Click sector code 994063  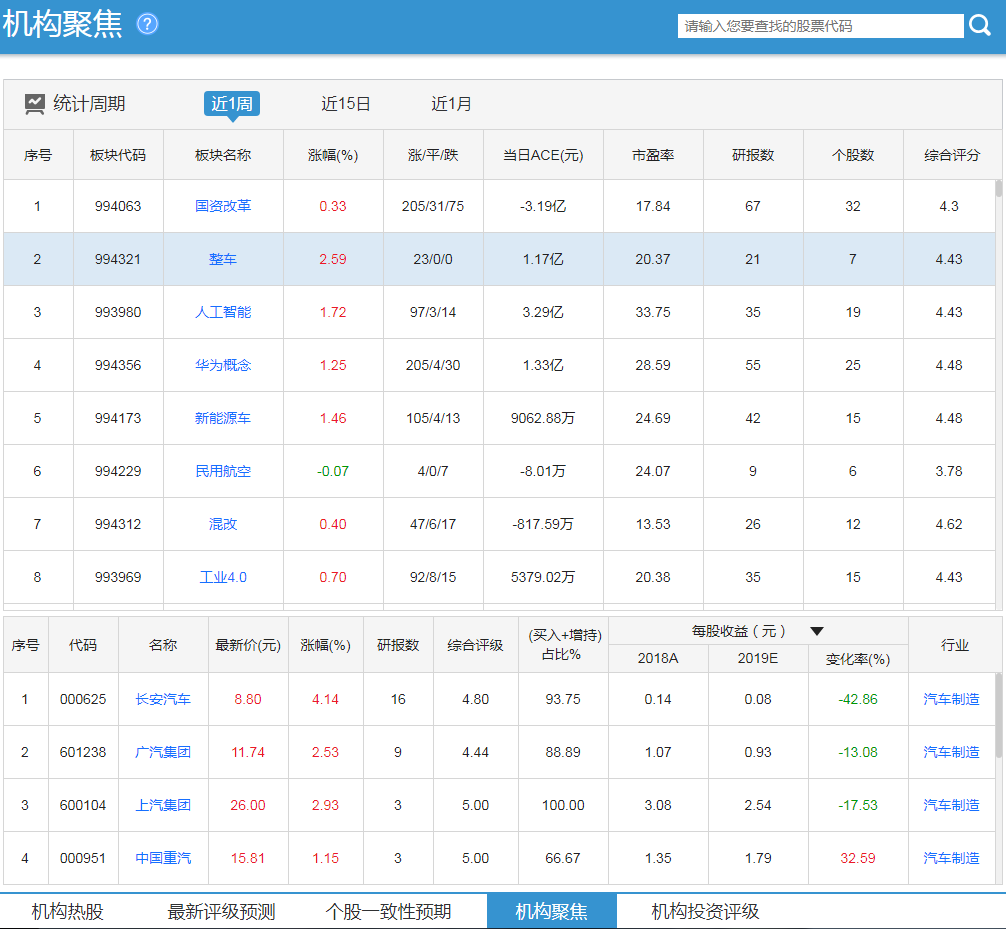click(118, 206)
